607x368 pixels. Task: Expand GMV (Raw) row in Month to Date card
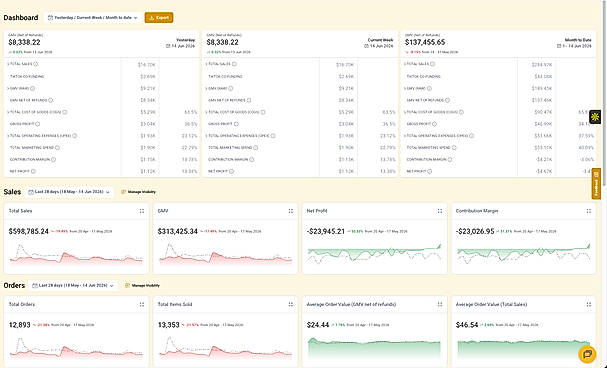click(x=405, y=89)
